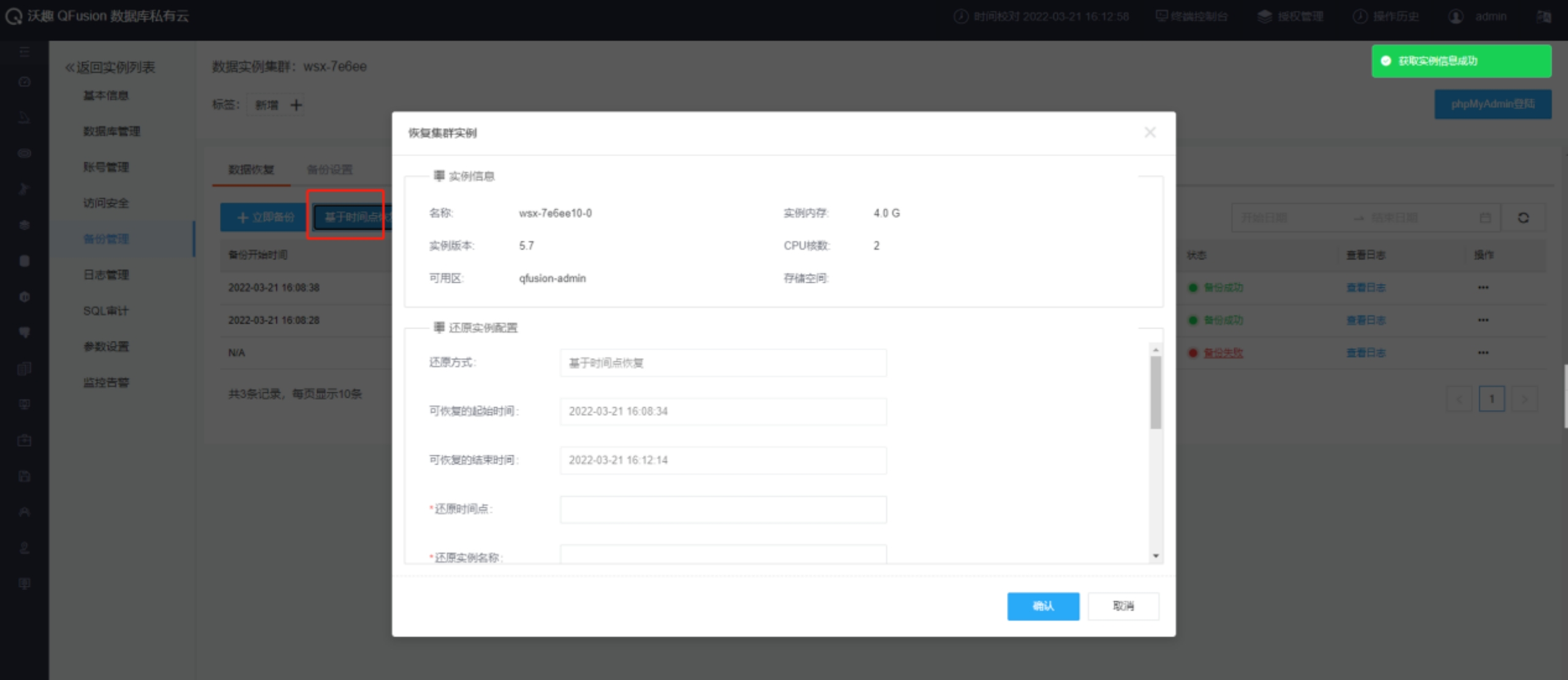Close the 恢复集群实例 dialog with X
This screenshot has height=680, width=1568.
tap(1150, 132)
